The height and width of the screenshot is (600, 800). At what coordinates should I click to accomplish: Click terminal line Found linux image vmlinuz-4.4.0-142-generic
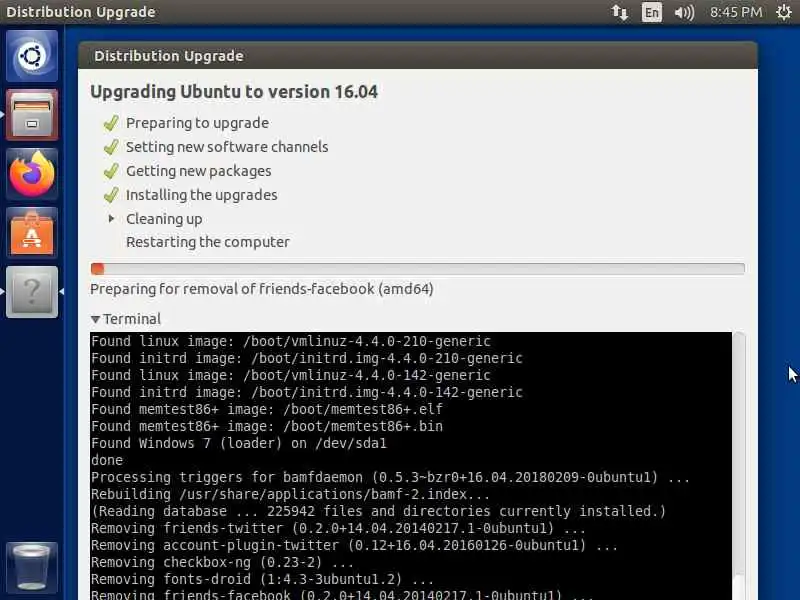coord(291,375)
